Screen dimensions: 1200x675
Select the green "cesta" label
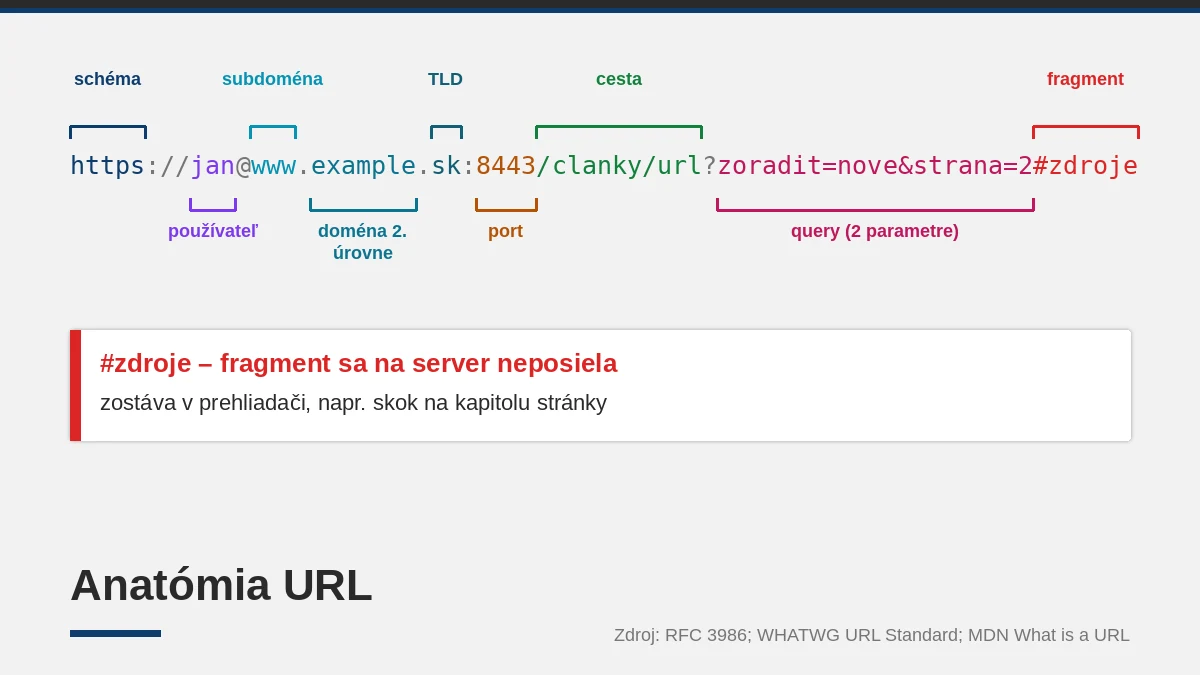click(619, 79)
